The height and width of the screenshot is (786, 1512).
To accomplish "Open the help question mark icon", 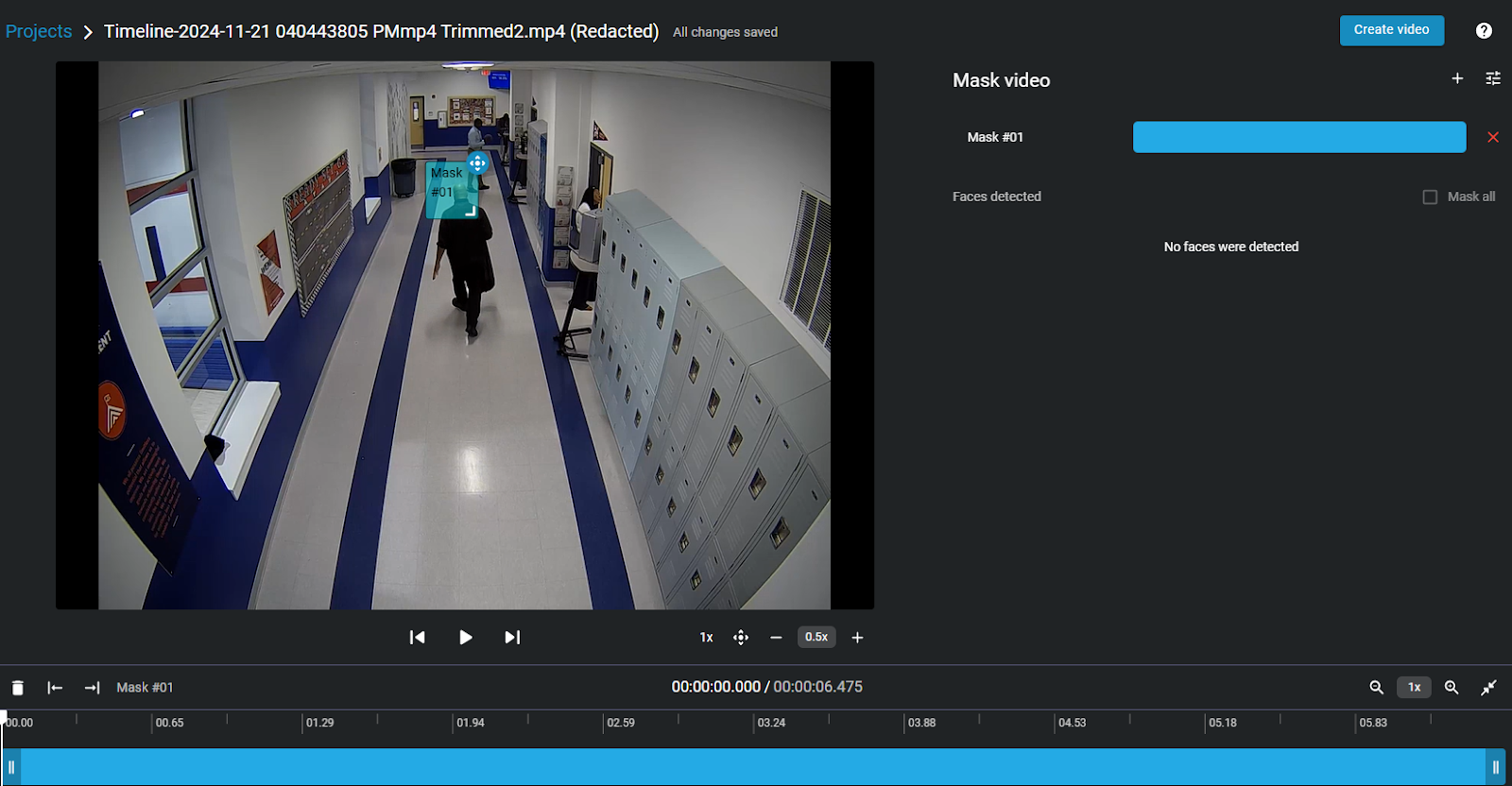I will point(1484,30).
